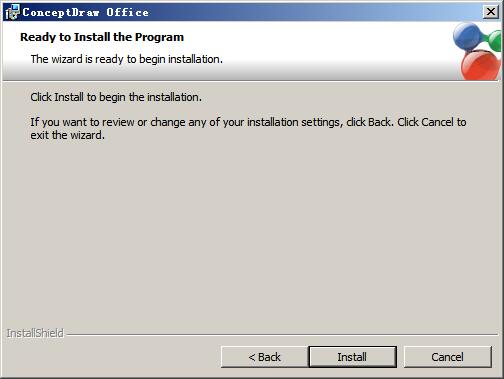Select the Ready to Install the Program heading
This screenshot has height=379, width=504.
(102, 37)
